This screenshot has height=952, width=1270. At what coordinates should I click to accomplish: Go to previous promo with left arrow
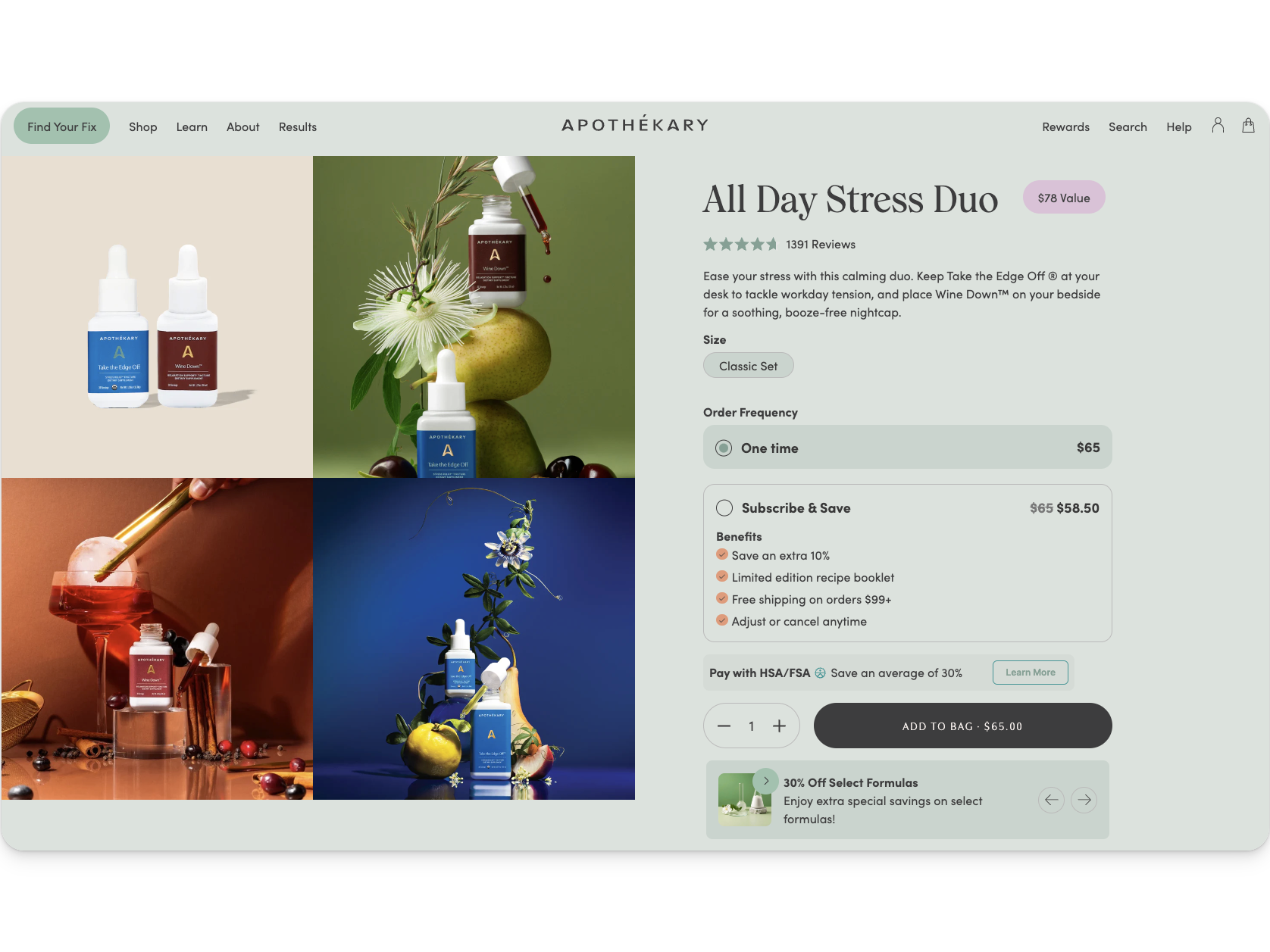coord(1051,800)
